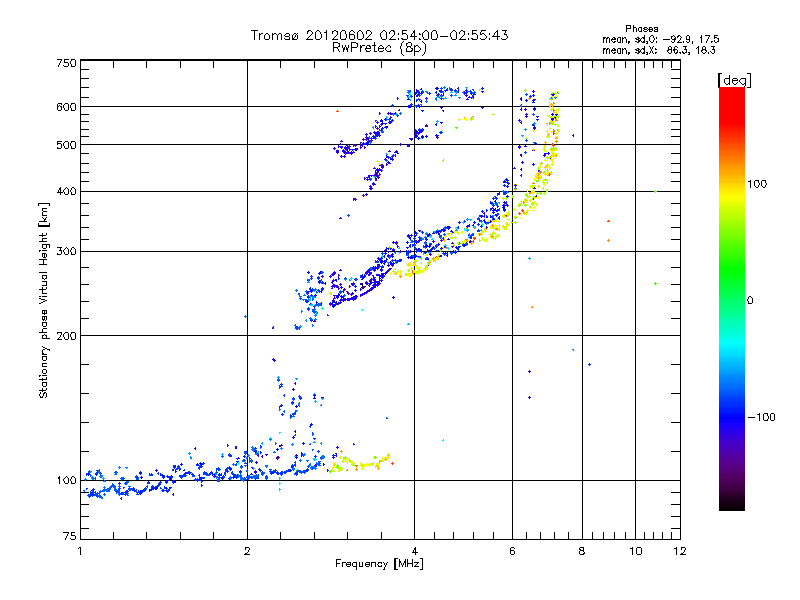Image resolution: width=800 pixels, height=600 pixels.
Task: Click the frequency axis '4' tick label
Action: (x=415, y=552)
